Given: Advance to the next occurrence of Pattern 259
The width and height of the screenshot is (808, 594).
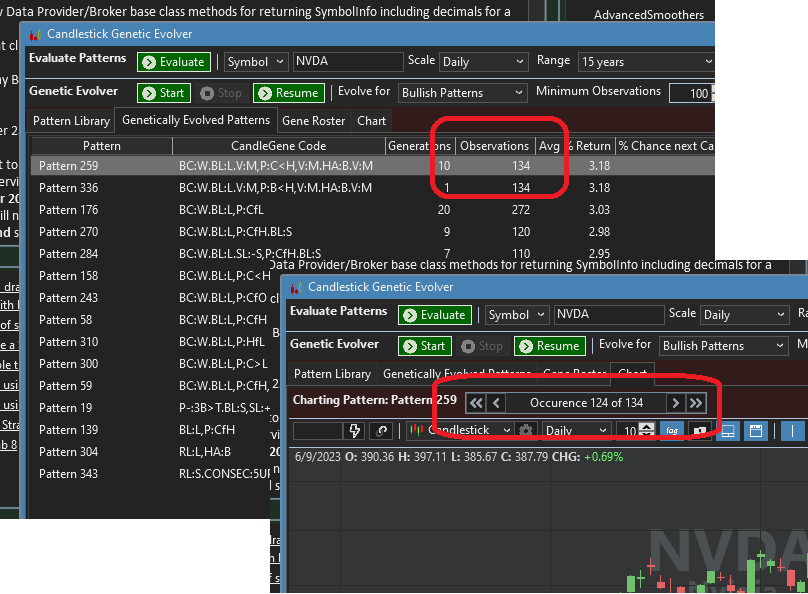Looking at the screenshot, I should pyautogui.click(x=675, y=401).
